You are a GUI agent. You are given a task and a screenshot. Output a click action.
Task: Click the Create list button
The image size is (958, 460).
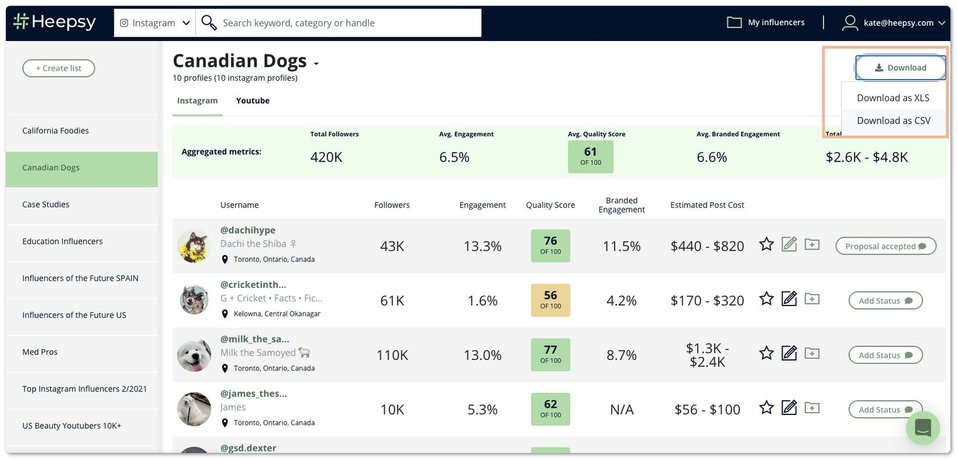pos(59,68)
